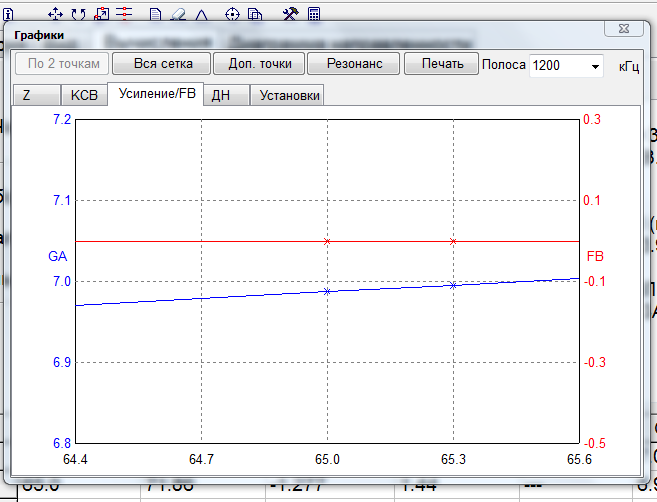Viewport: 657px width, 502px height.
Task: Click the scale/resize toolbar icon
Action: 101,14
